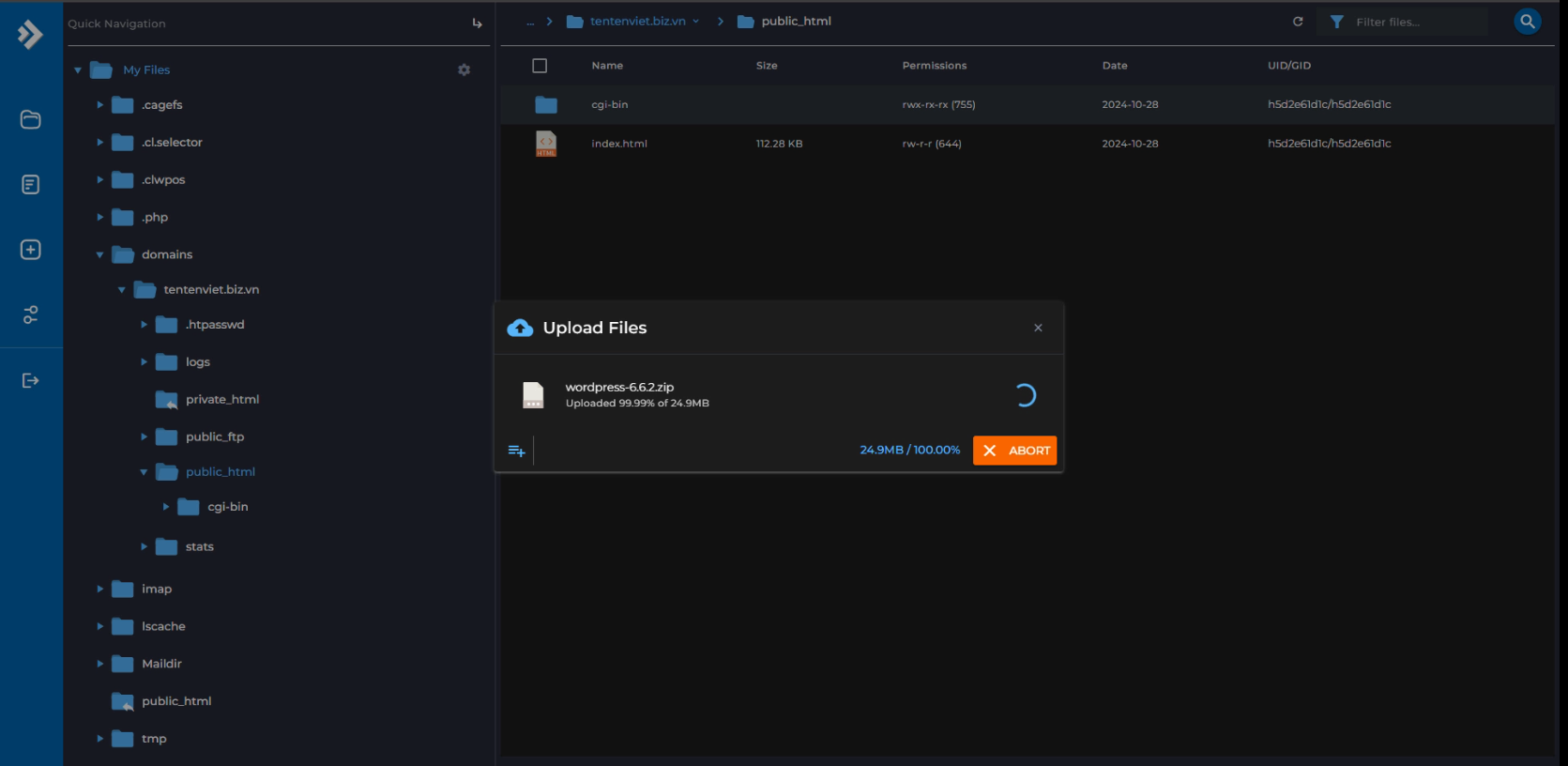The width and height of the screenshot is (1568, 766).
Task: Close the Upload Files dialog
Action: click(x=1038, y=328)
